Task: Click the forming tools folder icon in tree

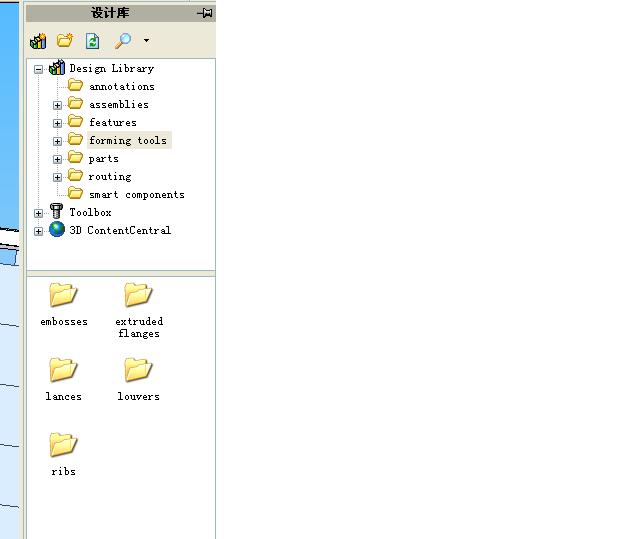Action: [75, 139]
